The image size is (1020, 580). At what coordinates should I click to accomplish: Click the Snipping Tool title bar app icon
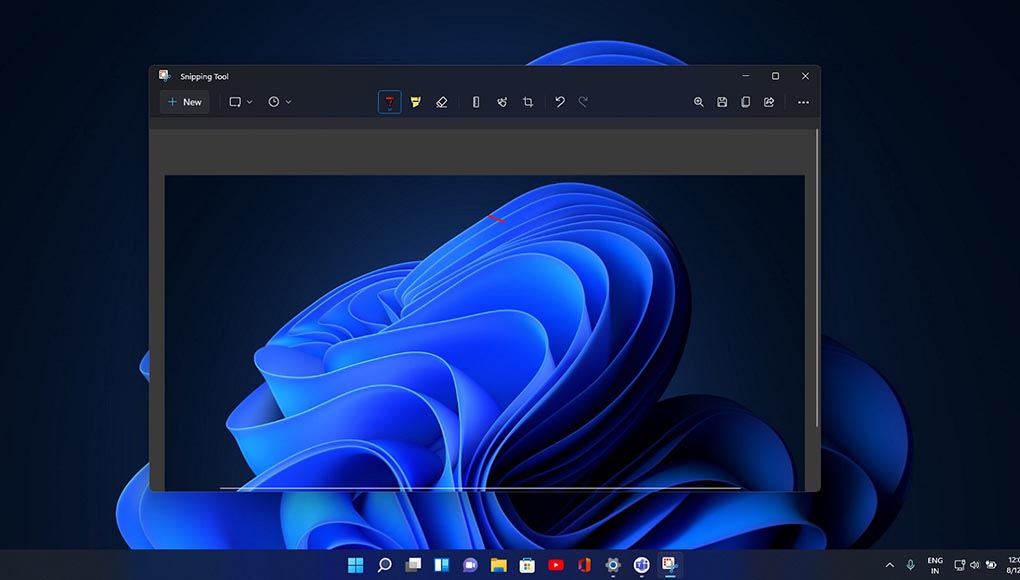coord(165,76)
